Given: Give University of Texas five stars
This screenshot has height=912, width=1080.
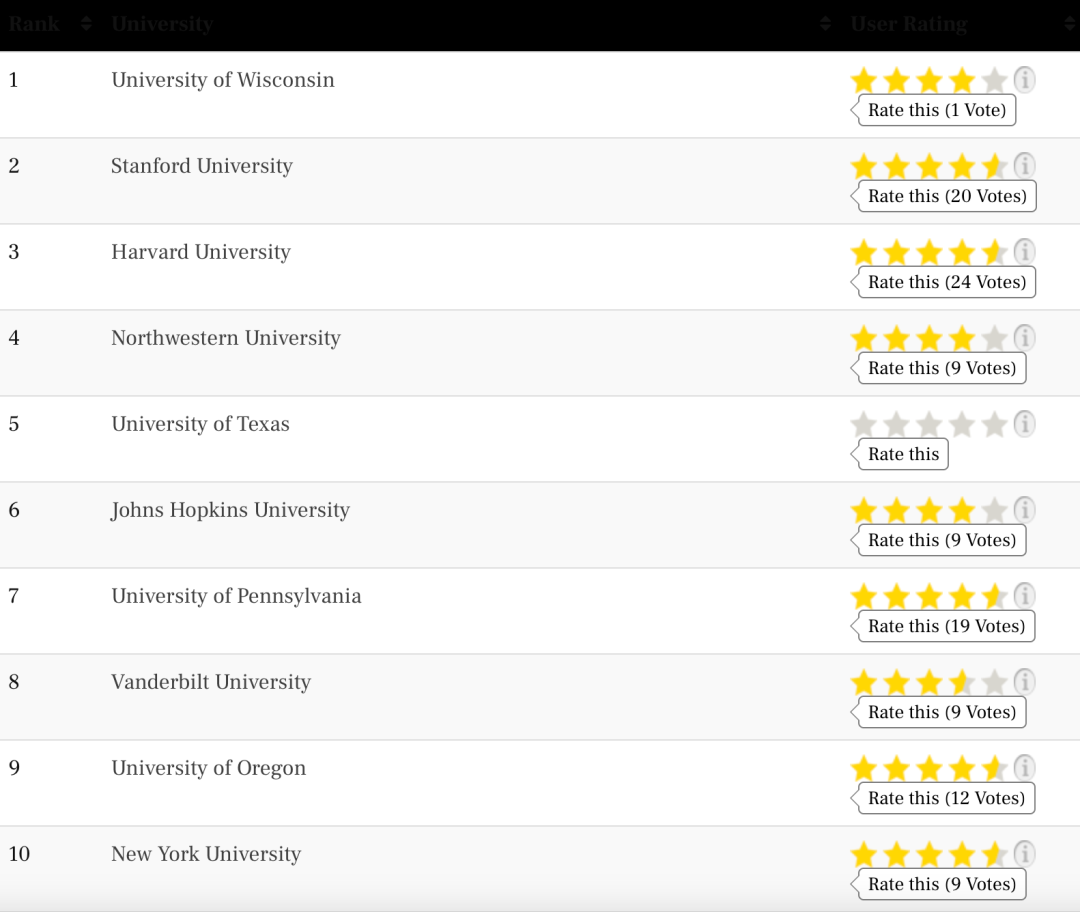Looking at the screenshot, I should [x=994, y=424].
